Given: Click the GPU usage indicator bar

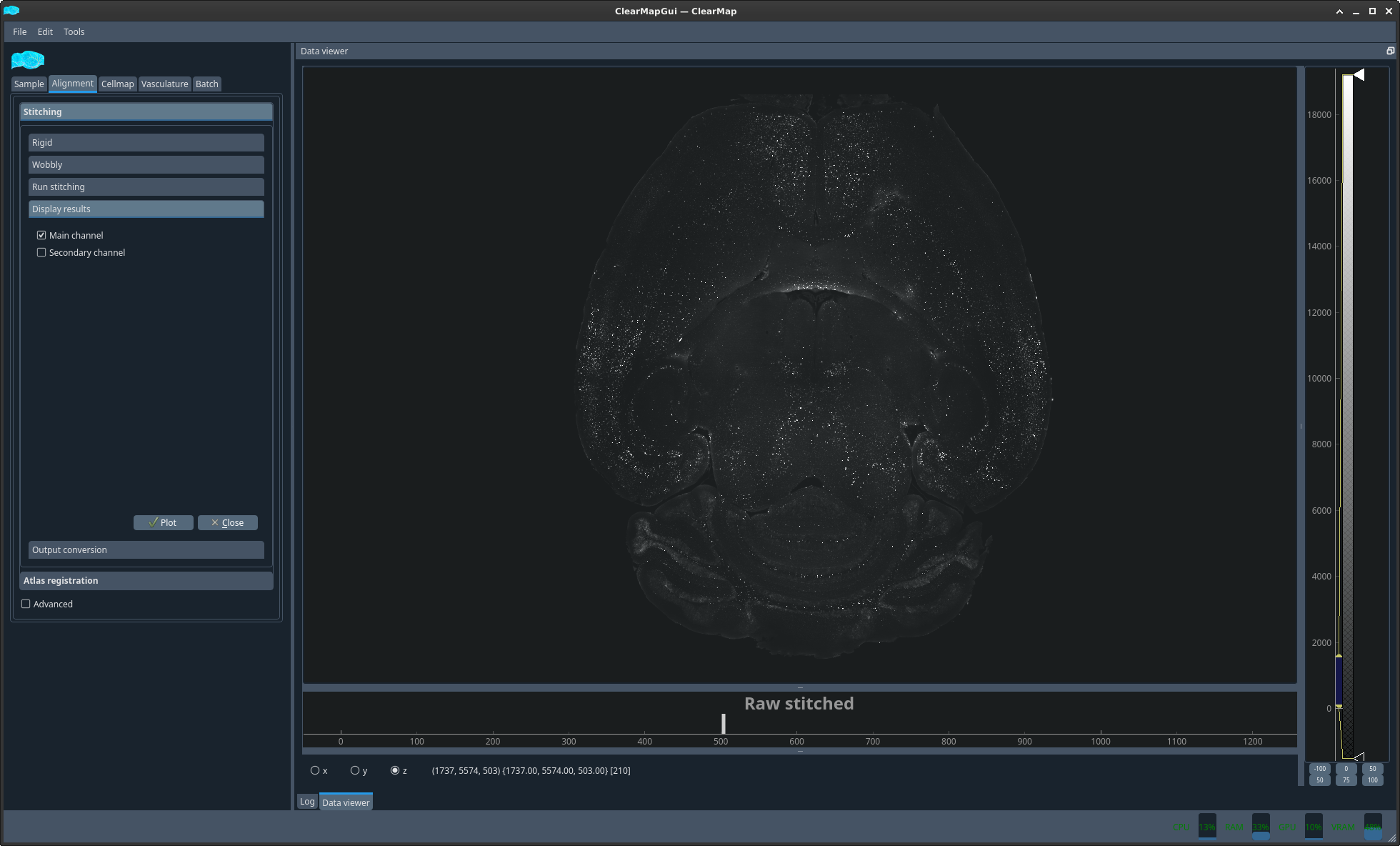Looking at the screenshot, I should click(1314, 827).
